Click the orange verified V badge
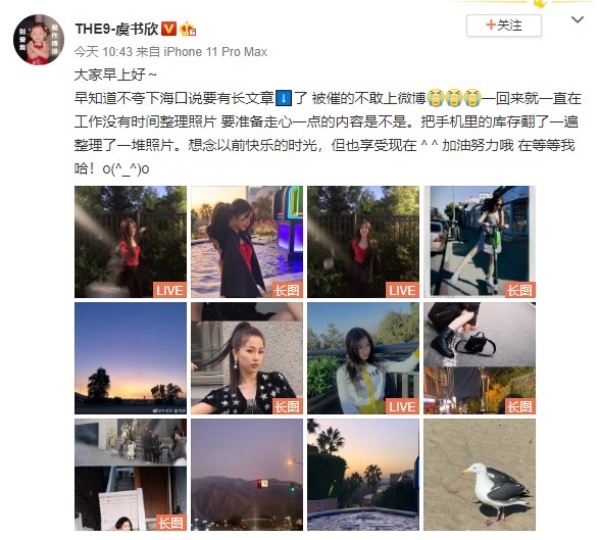 (x=168, y=29)
